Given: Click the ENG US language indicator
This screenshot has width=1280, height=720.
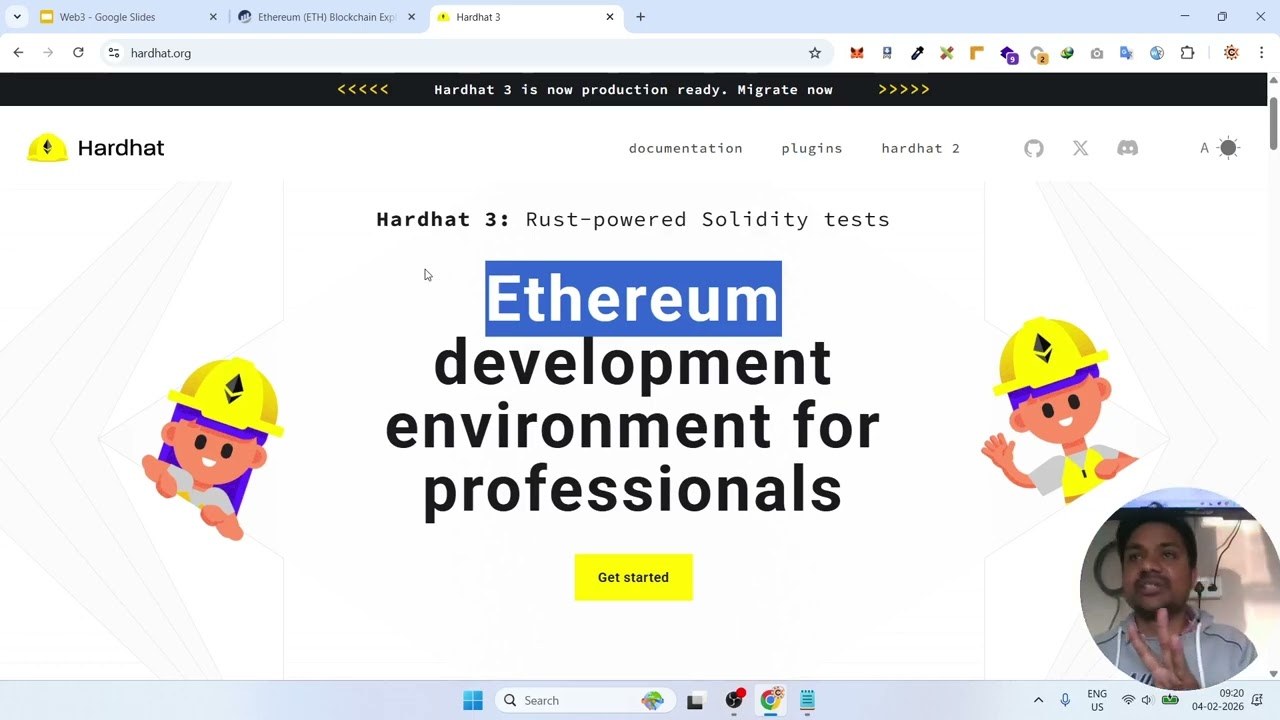Looking at the screenshot, I should point(1097,700).
